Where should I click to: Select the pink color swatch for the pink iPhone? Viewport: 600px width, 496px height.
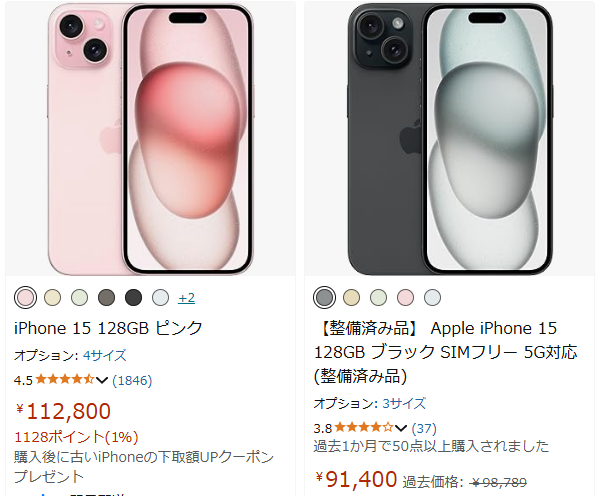[x=26, y=298]
